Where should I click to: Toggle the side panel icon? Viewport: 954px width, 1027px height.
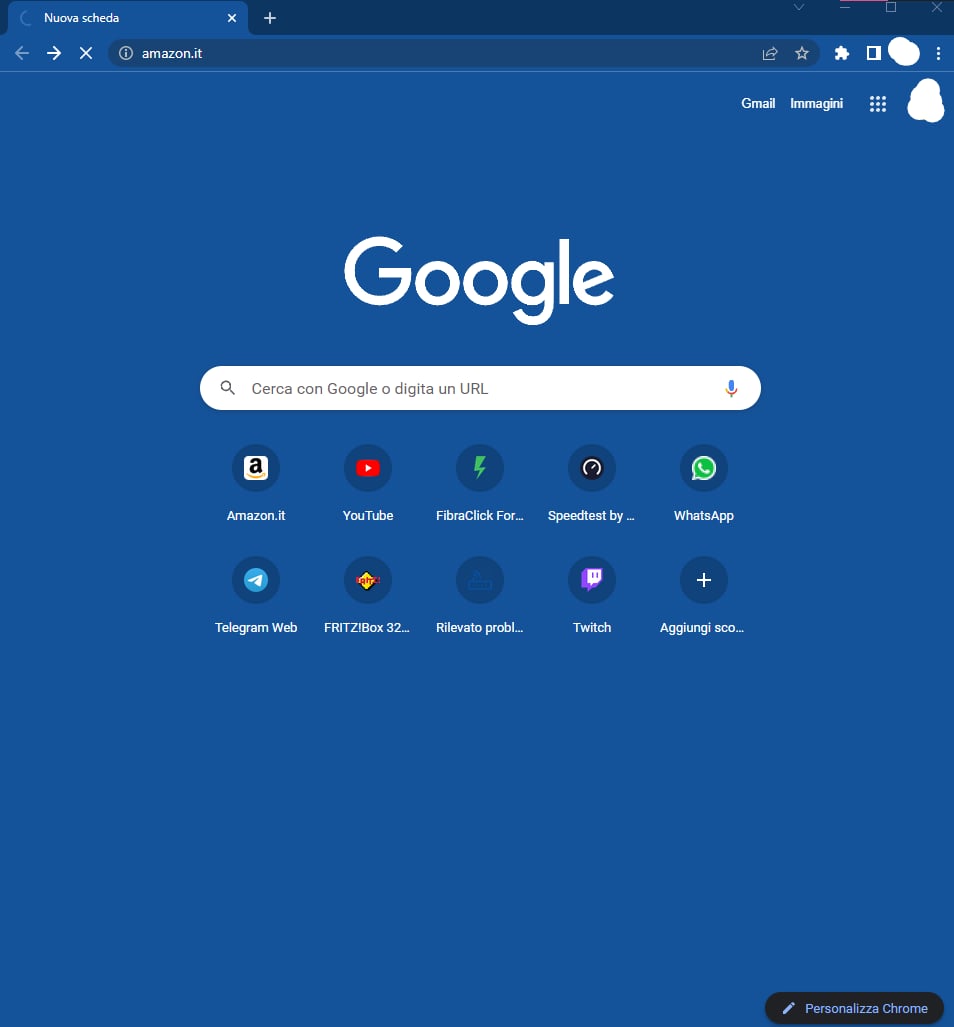(x=873, y=53)
